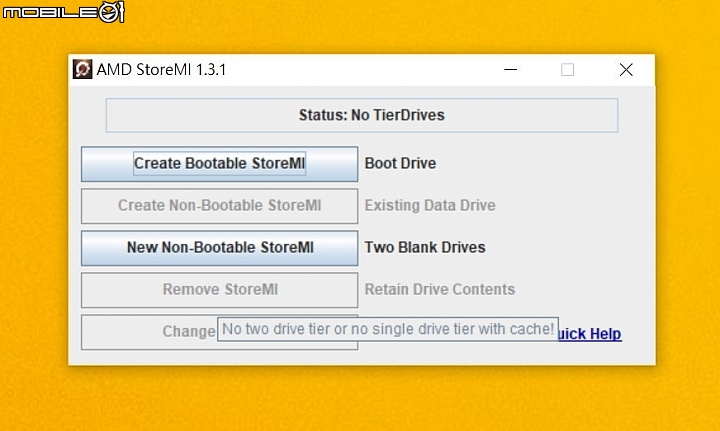Click the 'Existing Data Drive' label
Viewport: 720px width, 431px height.
pos(430,205)
